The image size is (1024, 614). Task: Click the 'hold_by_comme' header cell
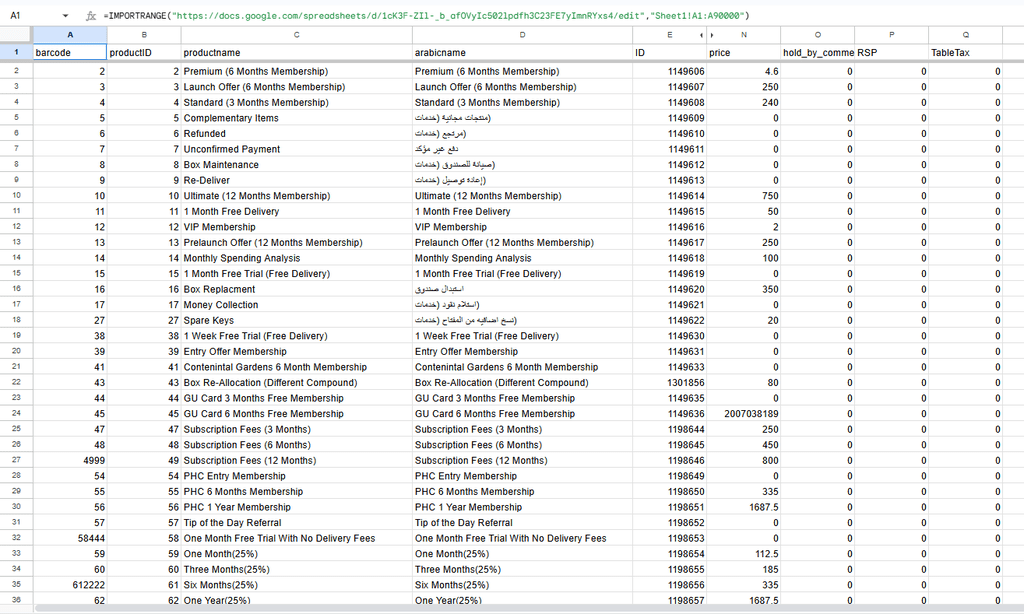[x=817, y=52]
